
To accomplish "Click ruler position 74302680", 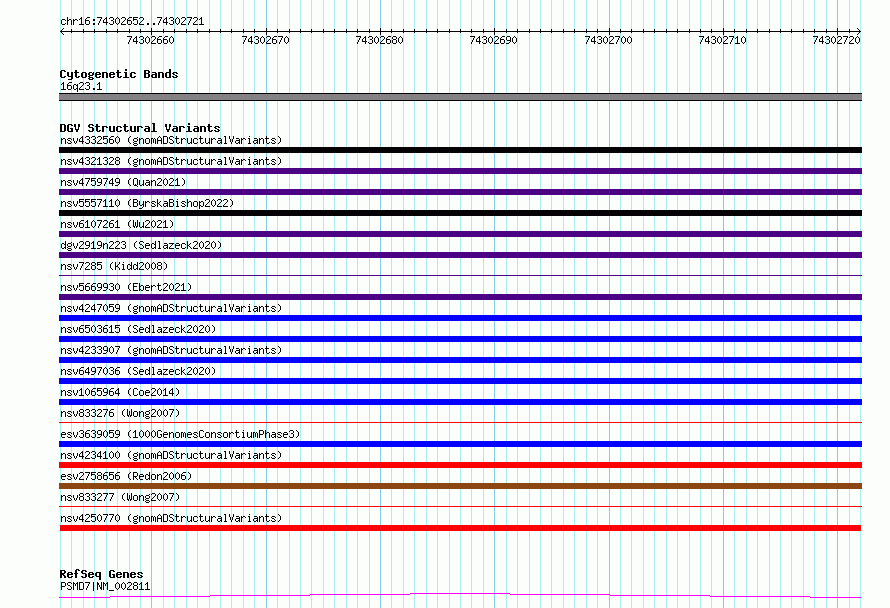I will pyautogui.click(x=379, y=40).
